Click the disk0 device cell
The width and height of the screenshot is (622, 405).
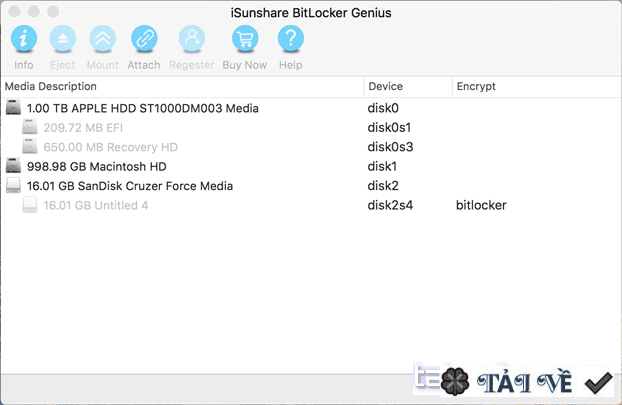[383, 108]
